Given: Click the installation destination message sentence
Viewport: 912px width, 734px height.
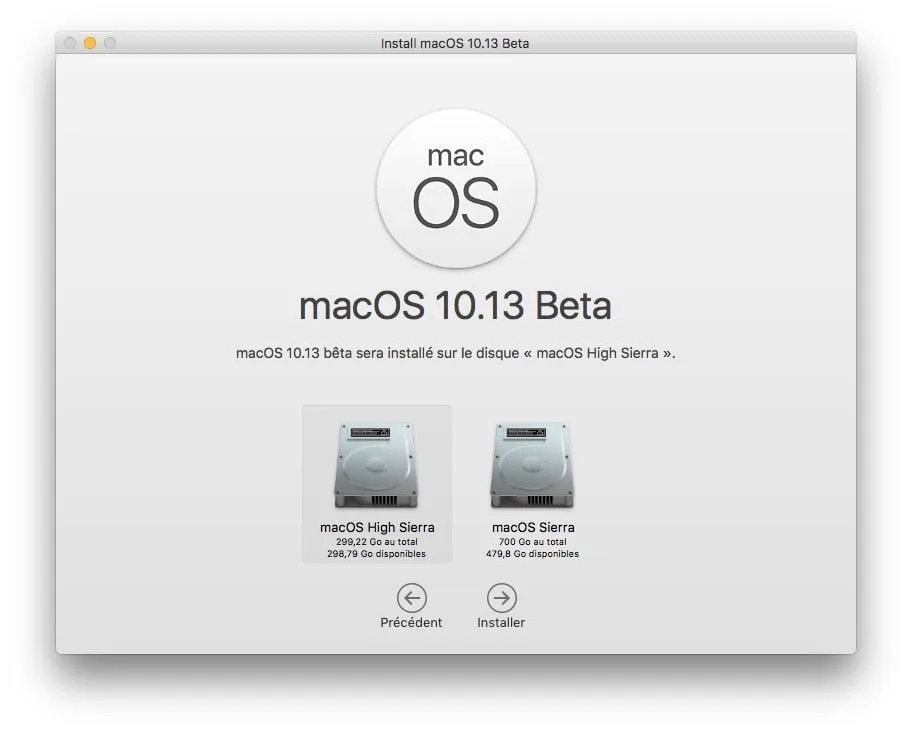Looking at the screenshot, I should click(x=456, y=353).
